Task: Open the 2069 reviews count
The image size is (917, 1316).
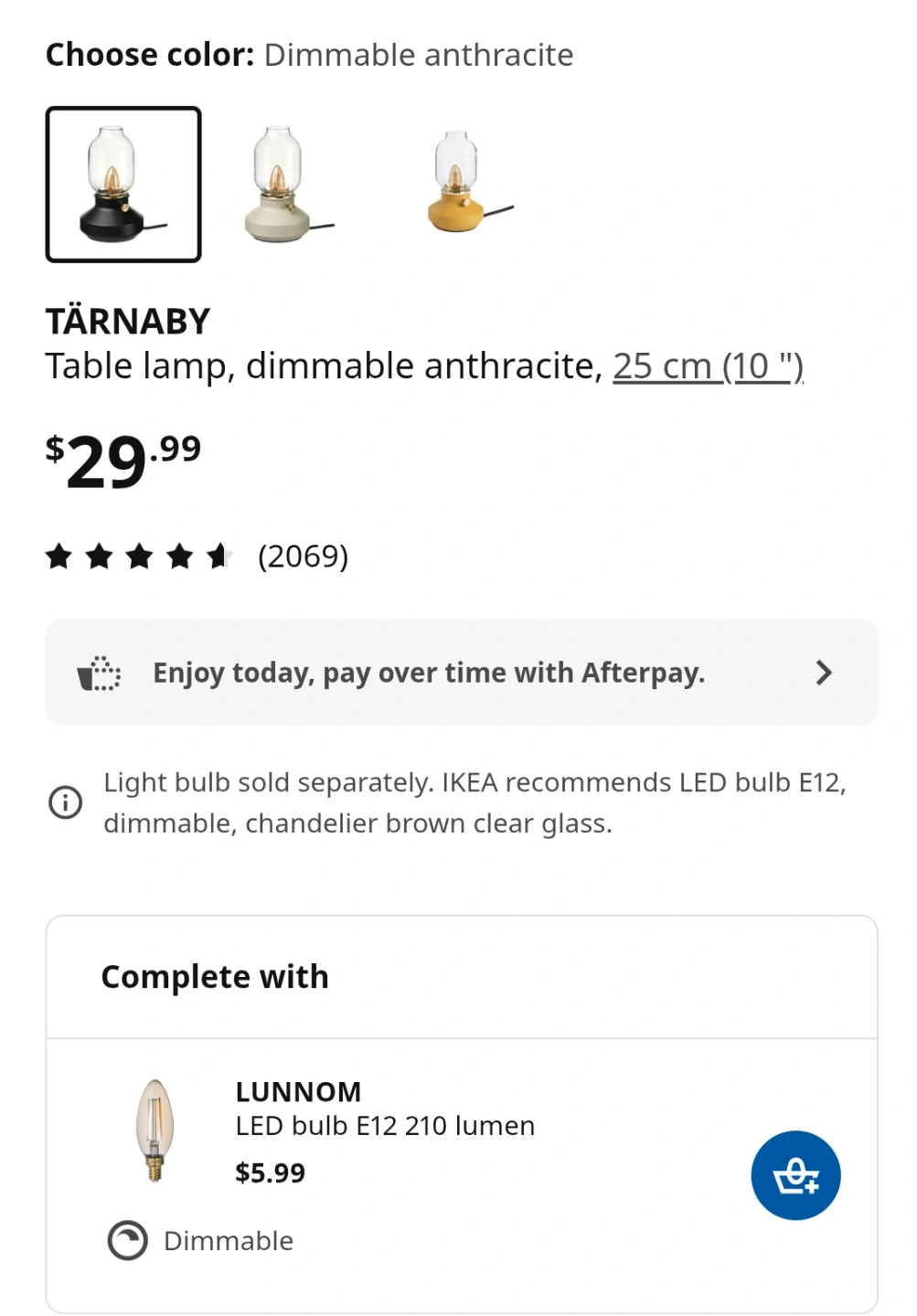Action: click(303, 556)
